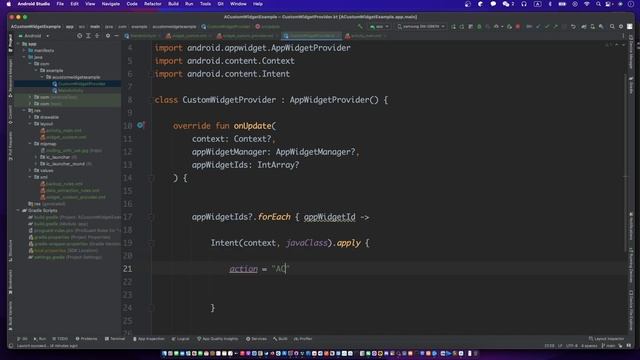Open IDE settings gear in main toolbar
Screen dimensions: 640x360
pos(621,27)
